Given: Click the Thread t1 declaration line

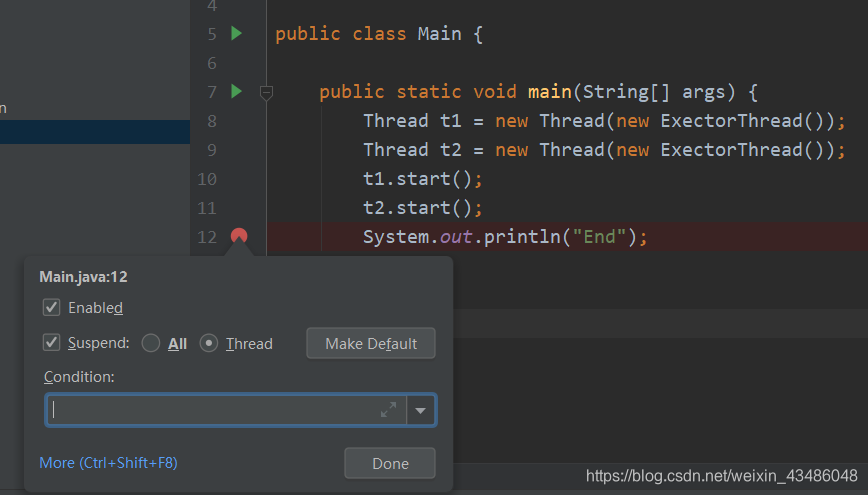Looking at the screenshot, I should point(604,121).
